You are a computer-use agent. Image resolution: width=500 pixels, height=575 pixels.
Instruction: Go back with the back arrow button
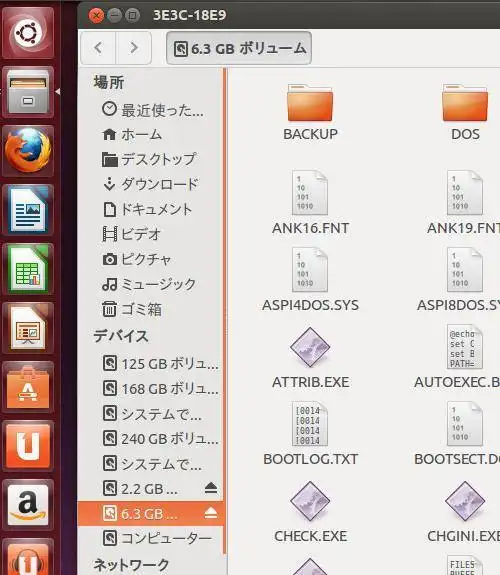(98, 48)
